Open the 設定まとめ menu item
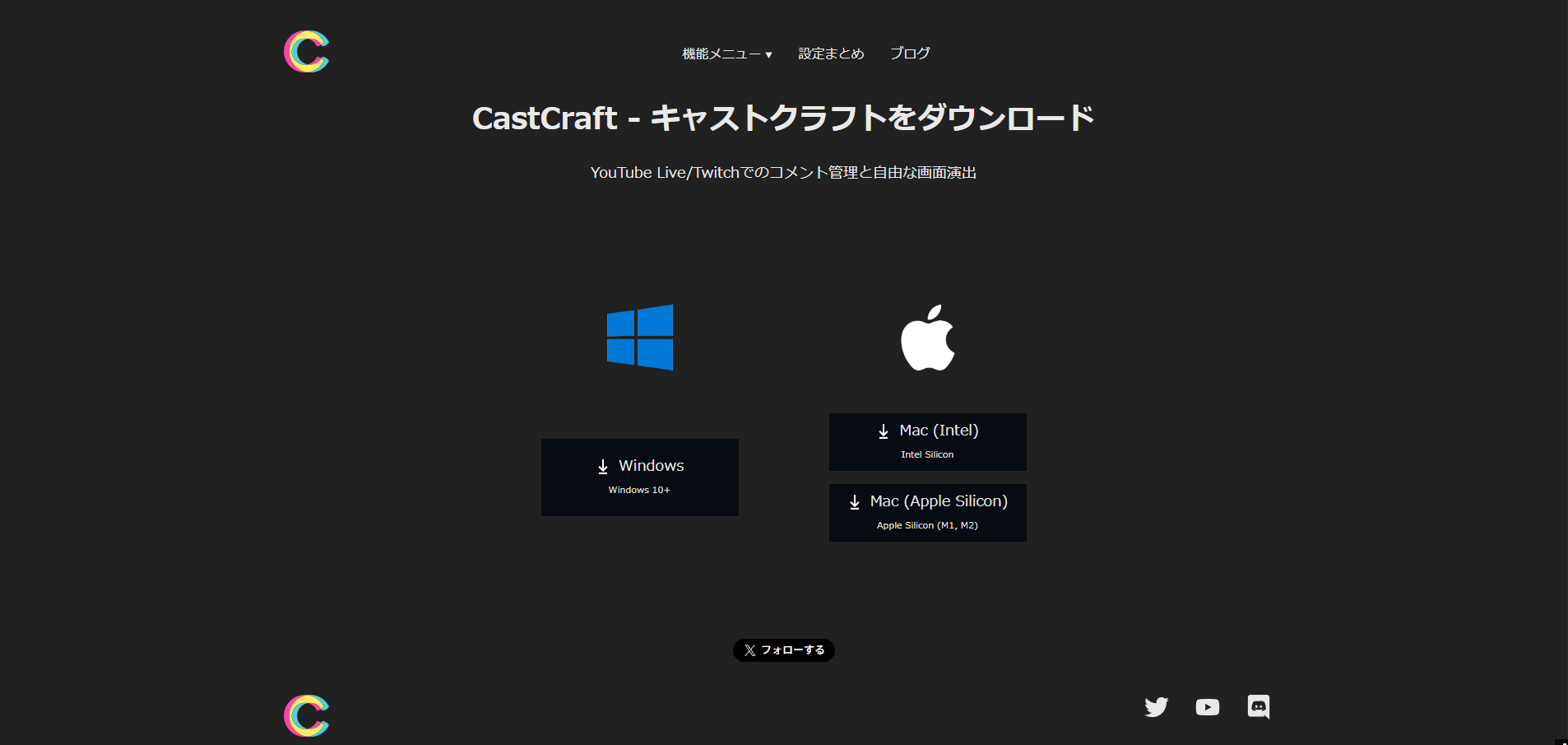The height and width of the screenshot is (745, 1568). click(x=831, y=54)
